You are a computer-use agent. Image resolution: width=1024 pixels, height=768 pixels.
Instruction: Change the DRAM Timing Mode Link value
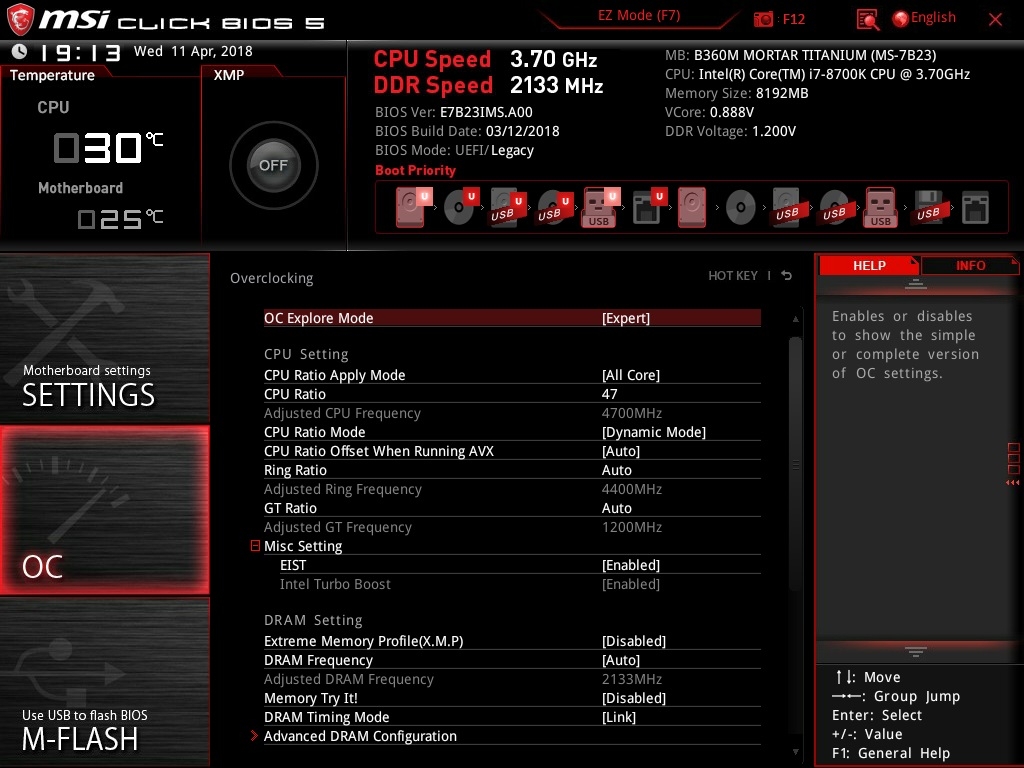[618, 716]
